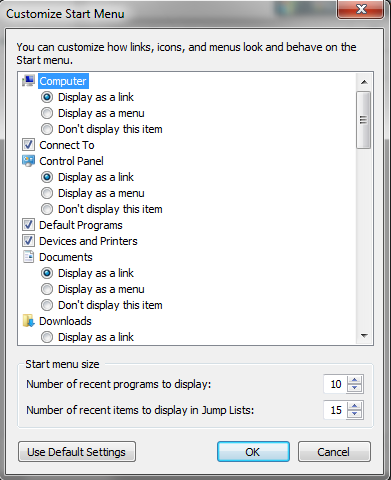Confirm changes with the OK button
Screen dimensions: 391x480
(x=253, y=452)
